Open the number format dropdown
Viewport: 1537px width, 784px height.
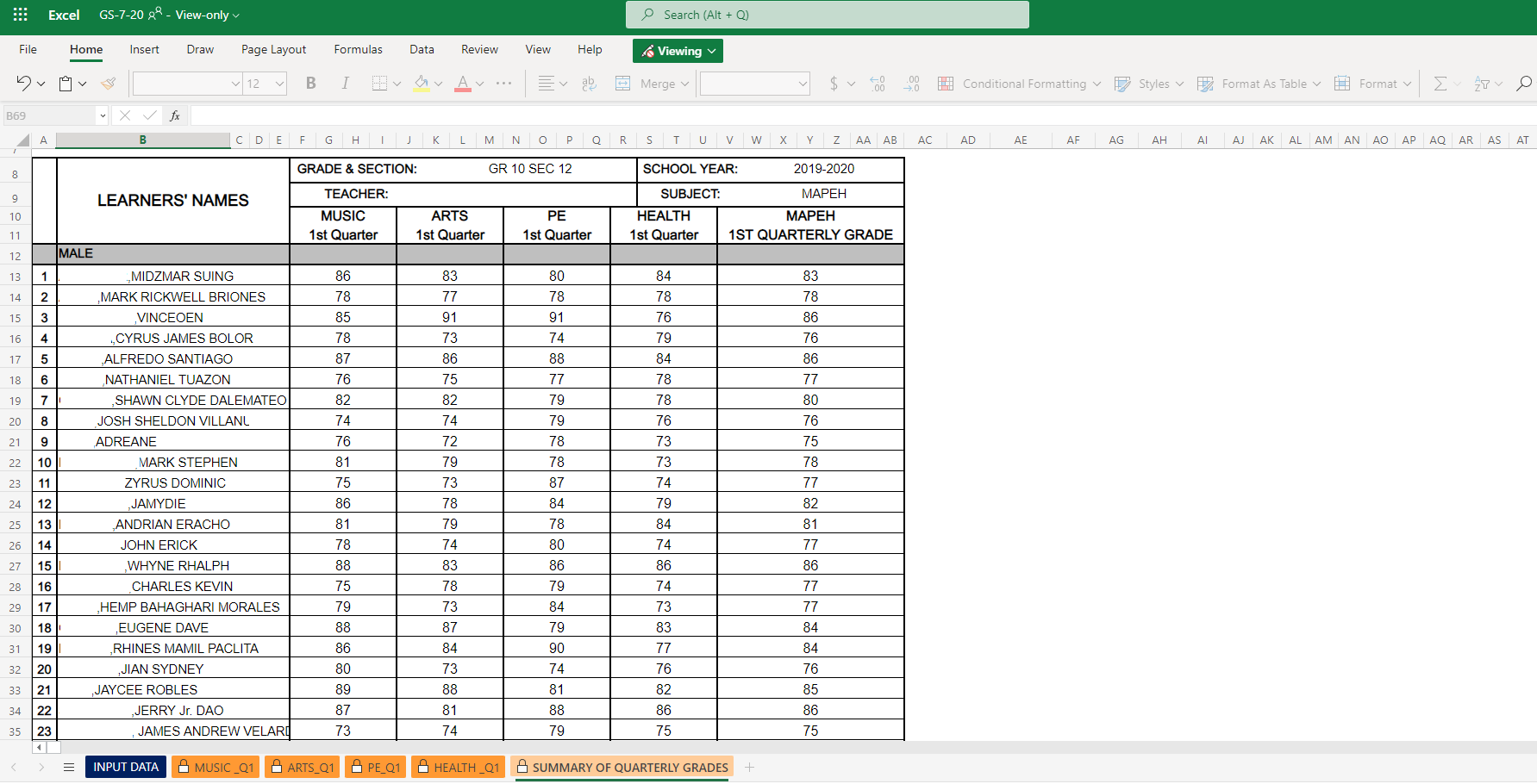(x=803, y=84)
